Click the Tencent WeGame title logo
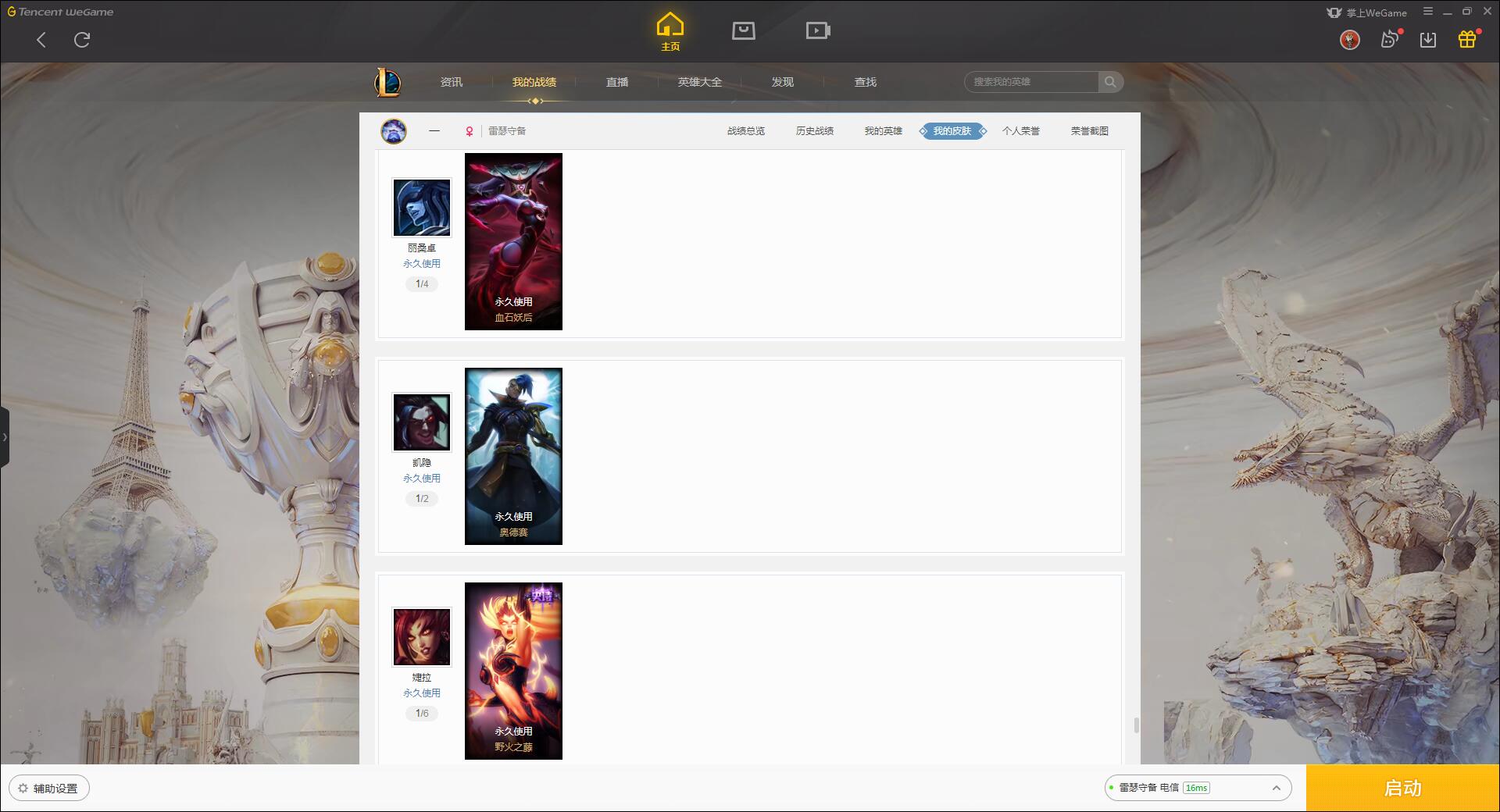The height and width of the screenshot is (812, 1500). tap(60, 12)
